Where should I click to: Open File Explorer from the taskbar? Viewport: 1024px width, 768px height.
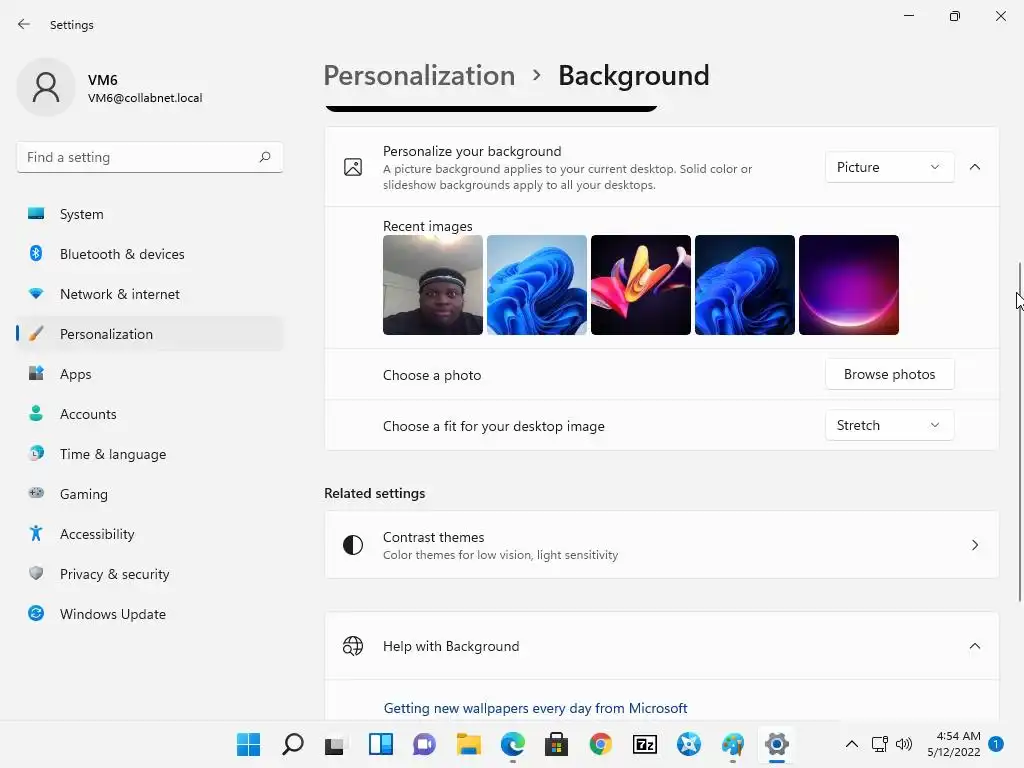[x=468, y=744]
